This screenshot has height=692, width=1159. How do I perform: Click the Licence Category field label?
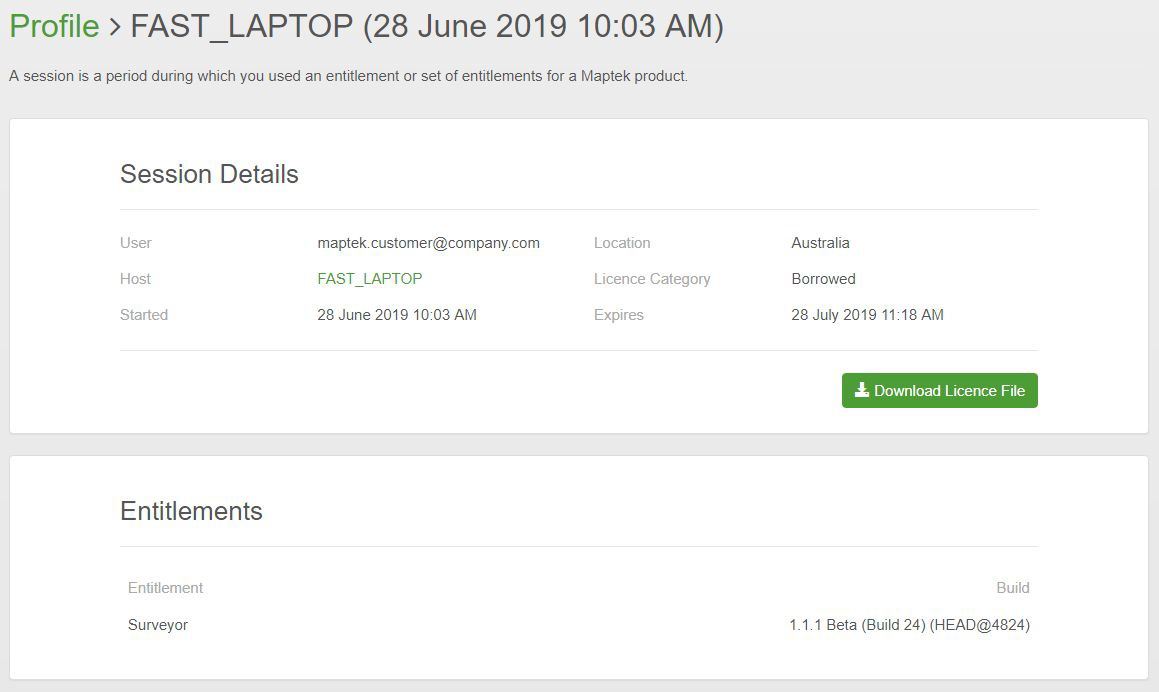651,279
